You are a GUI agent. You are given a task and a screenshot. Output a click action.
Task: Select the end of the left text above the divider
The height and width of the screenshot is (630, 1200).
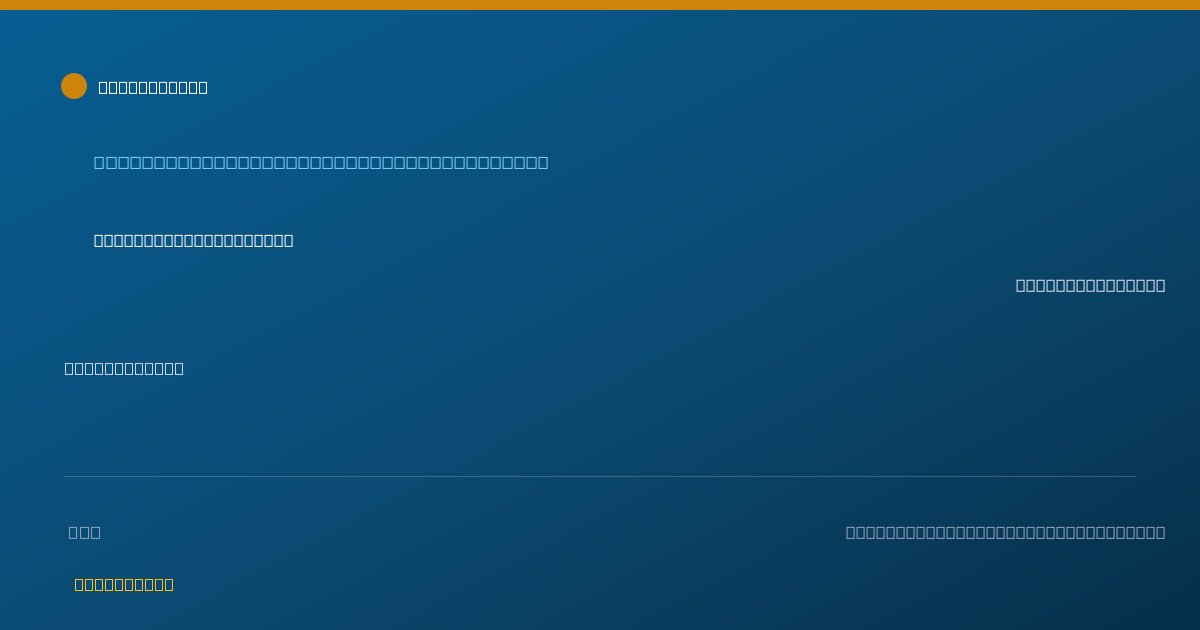coord(179,368)
